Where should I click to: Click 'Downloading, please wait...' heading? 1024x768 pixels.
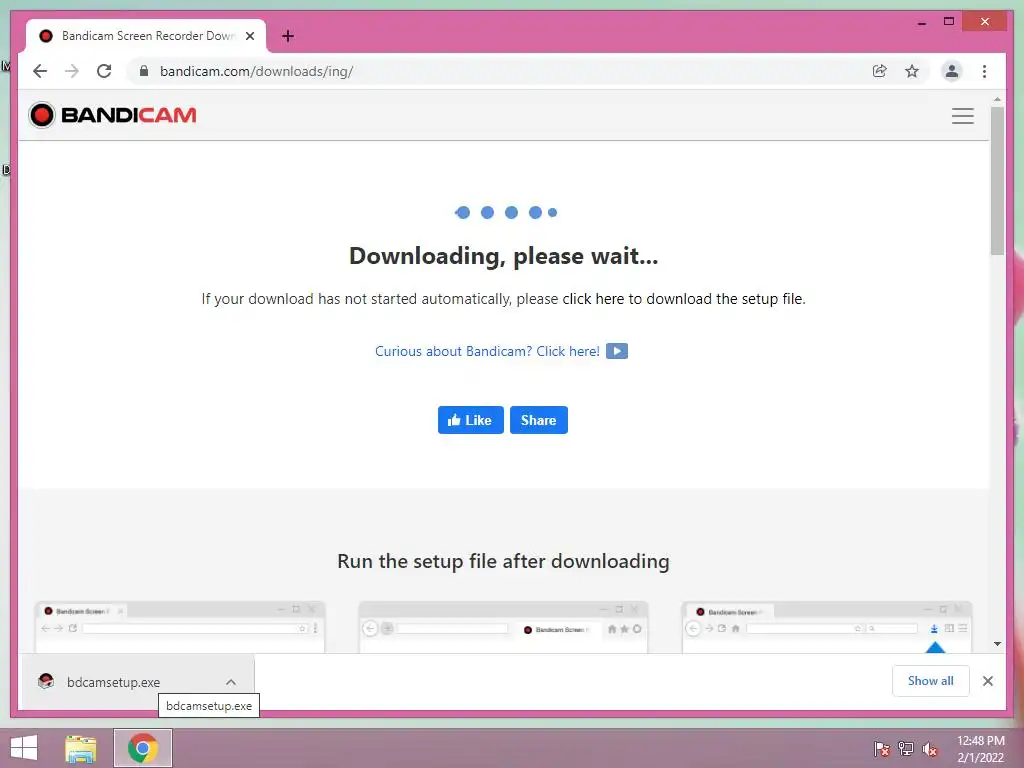[x=504, y=256]
